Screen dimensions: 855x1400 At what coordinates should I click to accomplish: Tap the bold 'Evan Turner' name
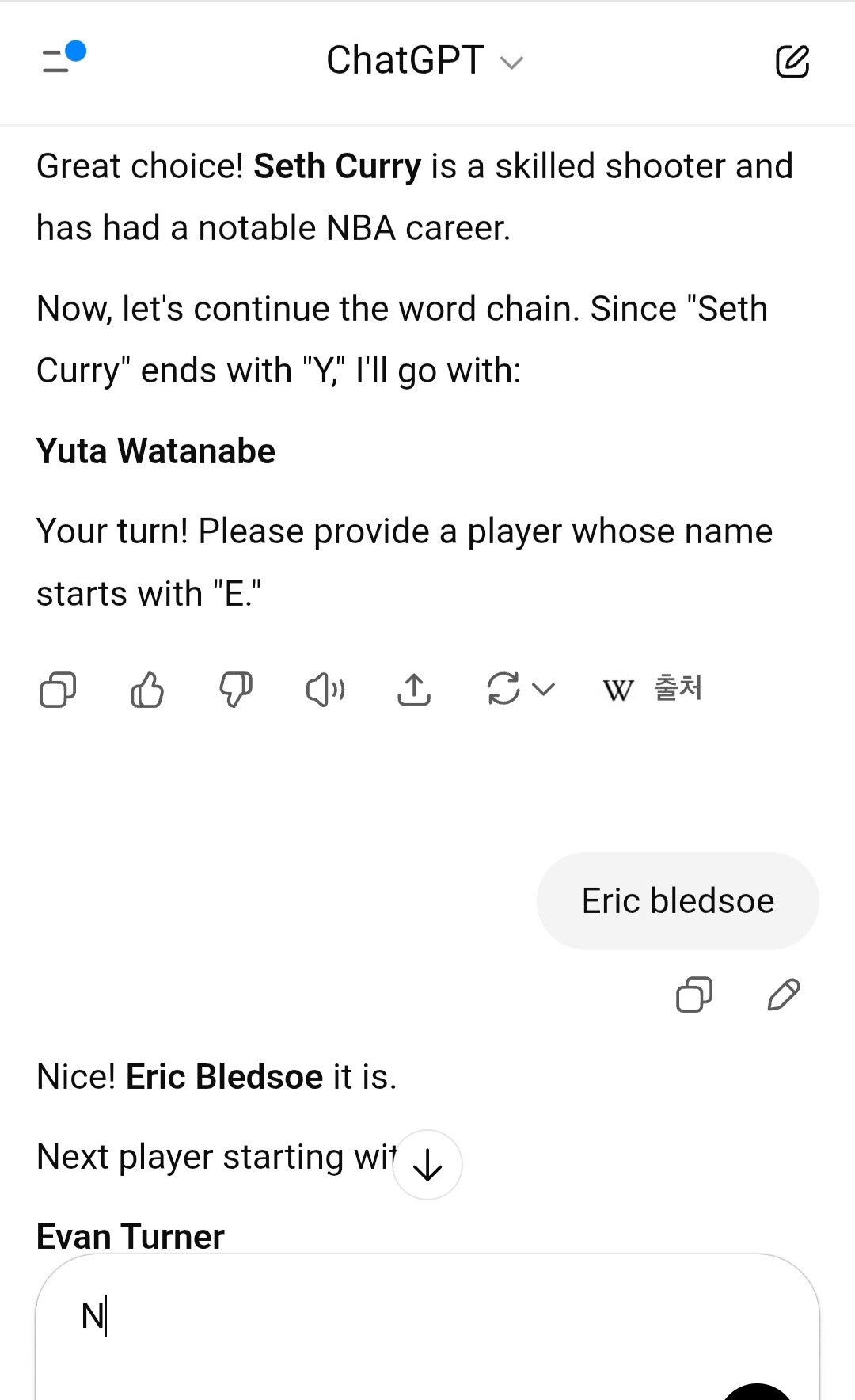(131, 1235)
